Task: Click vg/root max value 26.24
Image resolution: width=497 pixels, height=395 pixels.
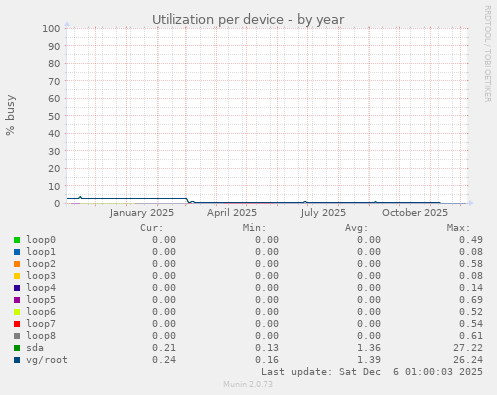Action: pos(468,360)
